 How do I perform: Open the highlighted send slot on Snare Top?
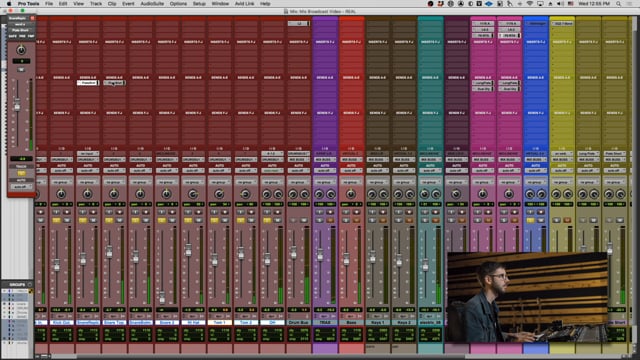tap(114, 83)
